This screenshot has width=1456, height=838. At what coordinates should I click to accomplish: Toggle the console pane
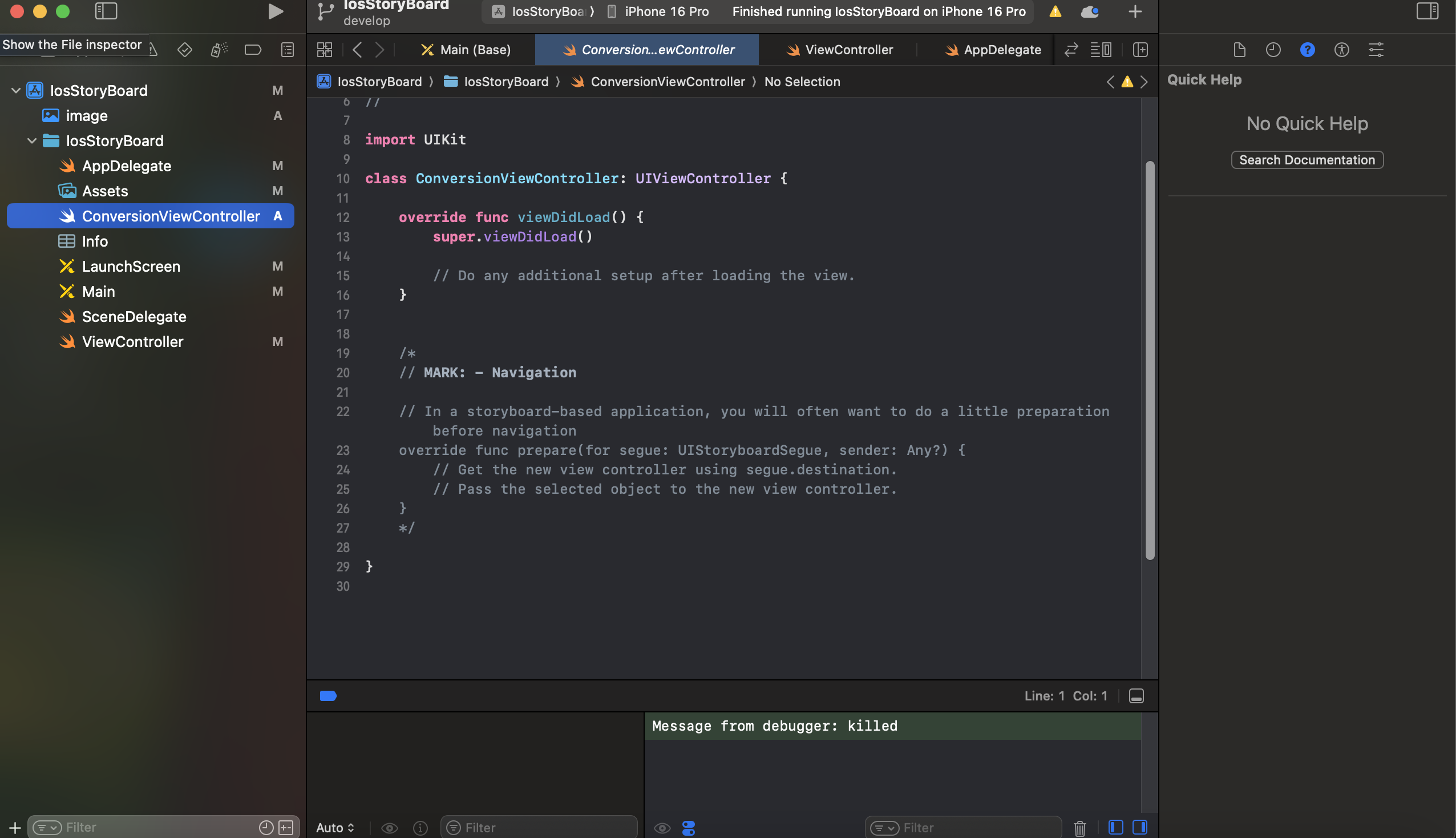click(x=1140, y=828)
